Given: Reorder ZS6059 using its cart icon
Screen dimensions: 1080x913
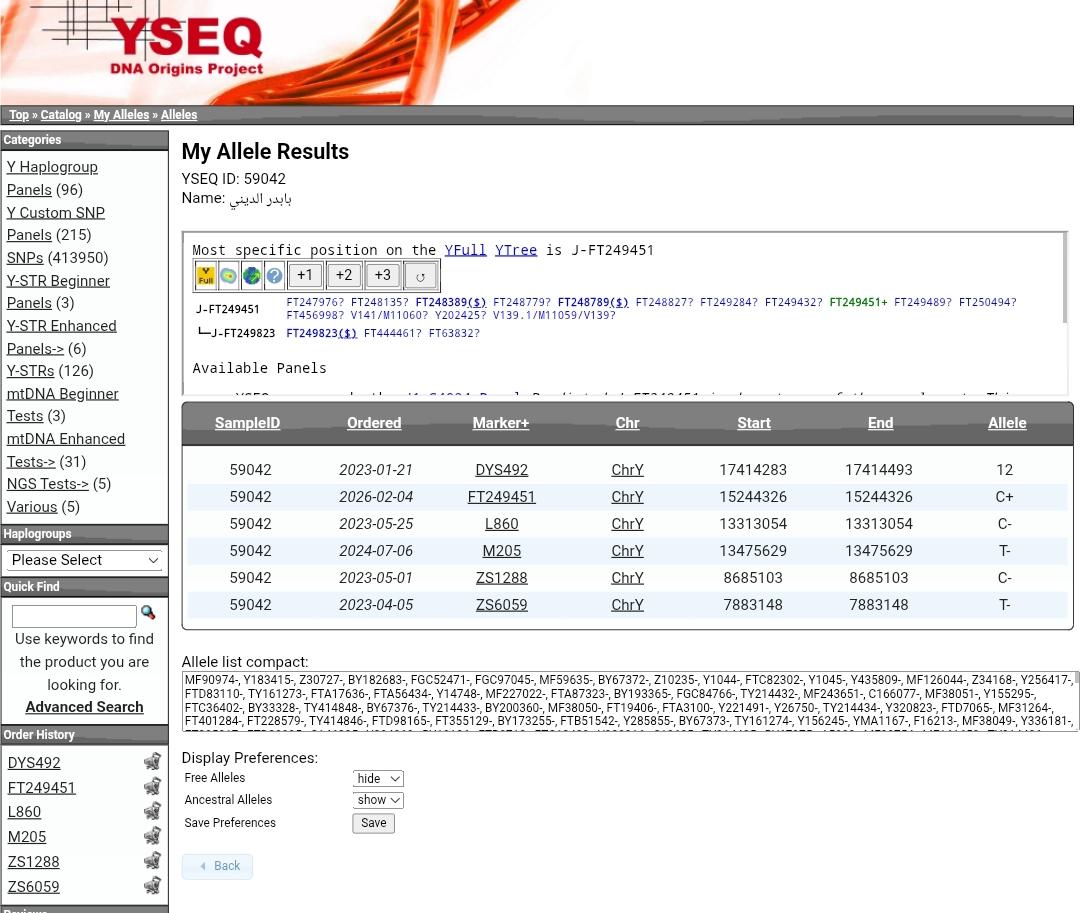Looking at the screenshot, I should (152, 885).
